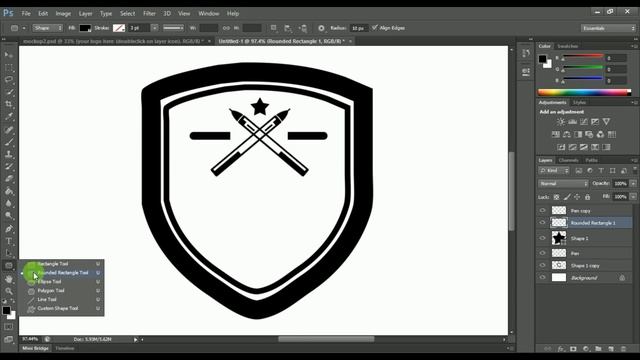640x360 pixels.
Task: Switch to the Swatches tab
Action: coord(567,46)
